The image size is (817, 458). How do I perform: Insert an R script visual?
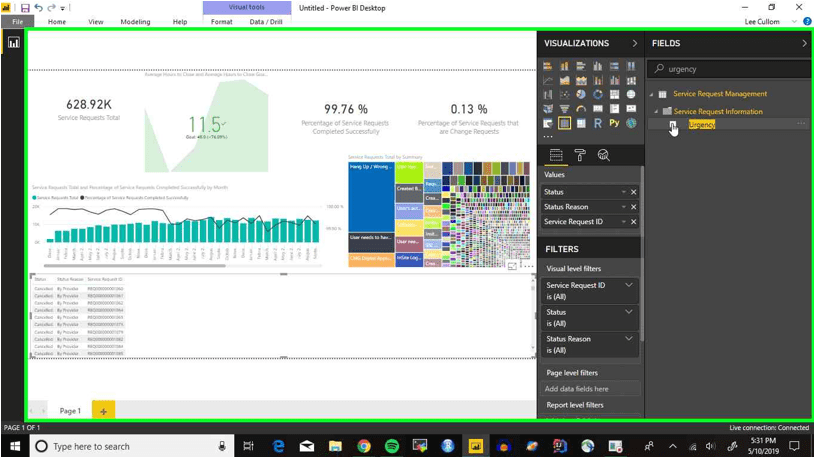598,123
